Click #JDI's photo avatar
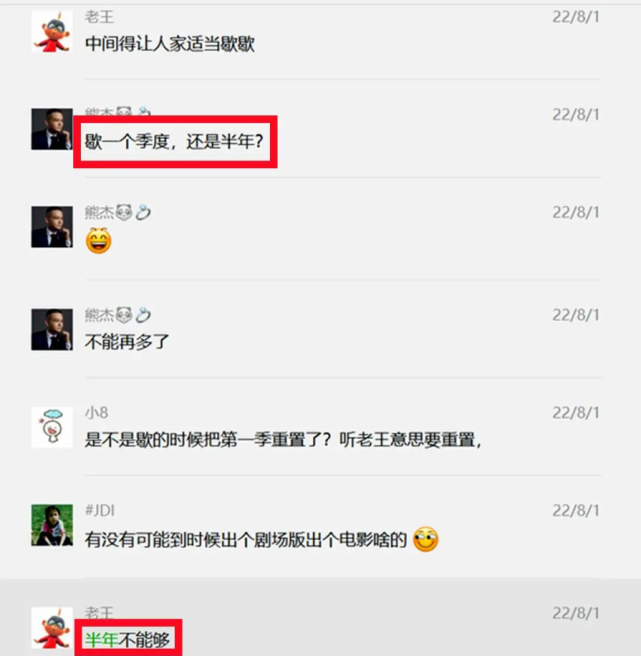This screenshot has height=656, width=641. (52, 525)
